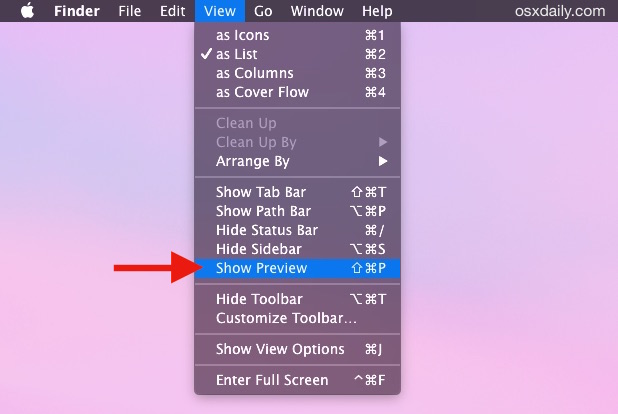Open the Go menu
The height and width of the screenshot is (414, 618).
(x=263, y=11)
